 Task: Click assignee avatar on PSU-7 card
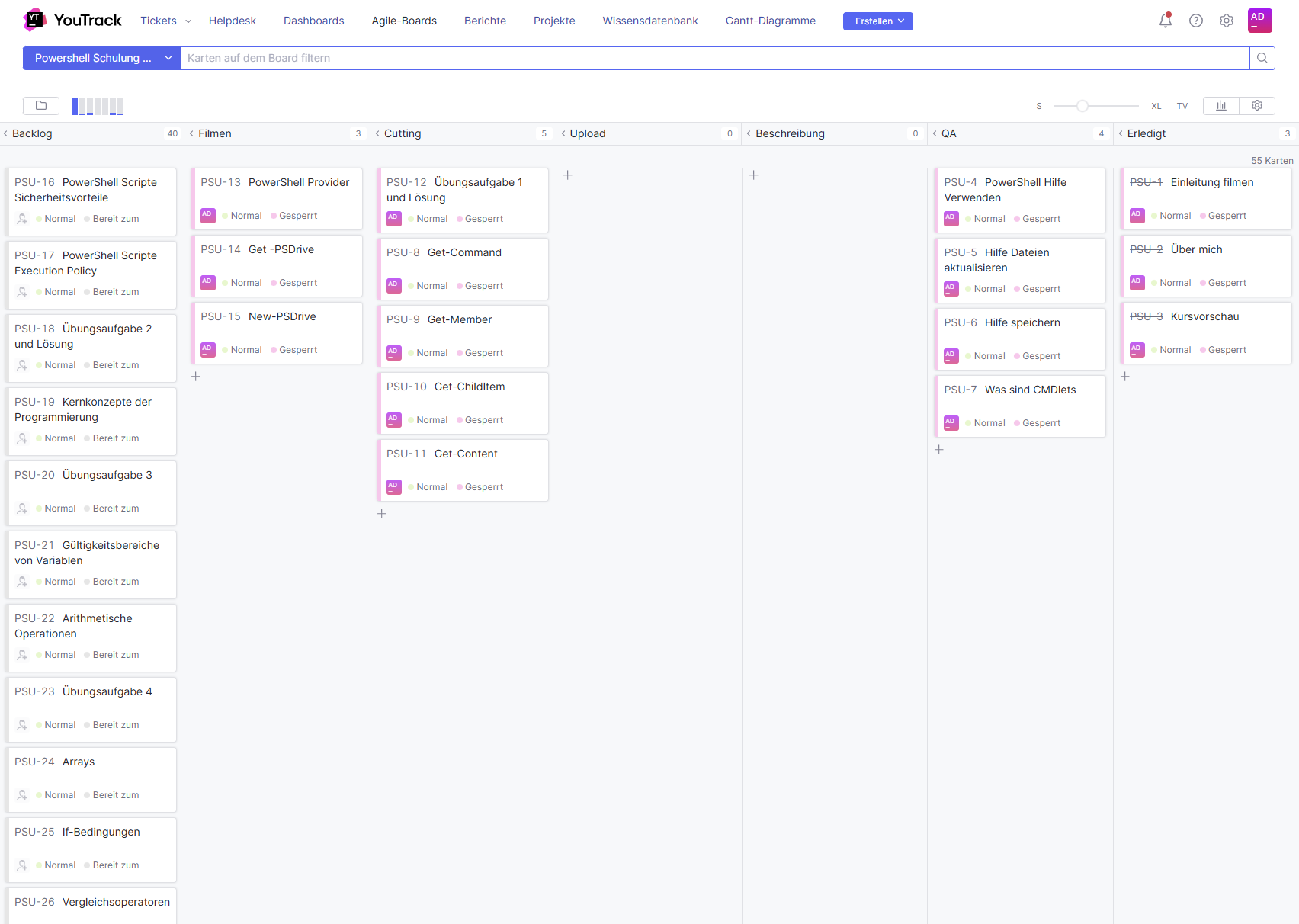951,423
